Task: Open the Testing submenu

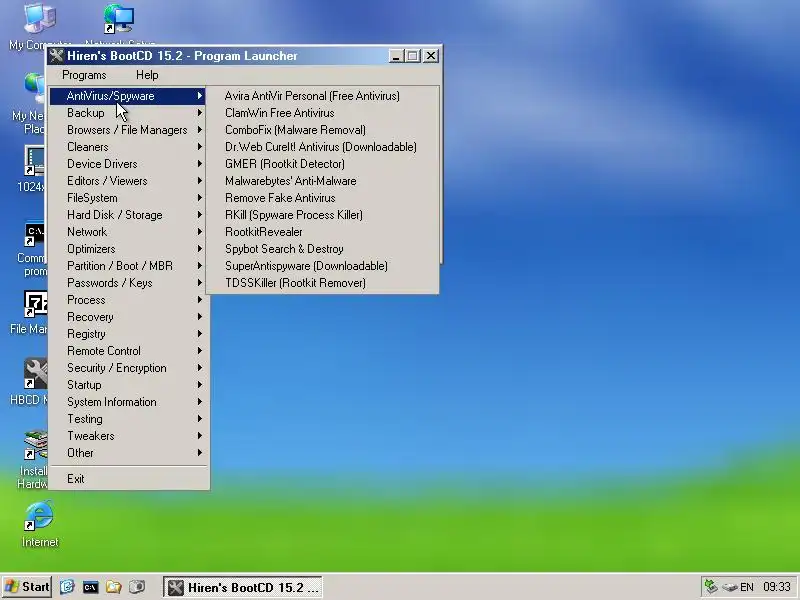Action: pos(128,419)
